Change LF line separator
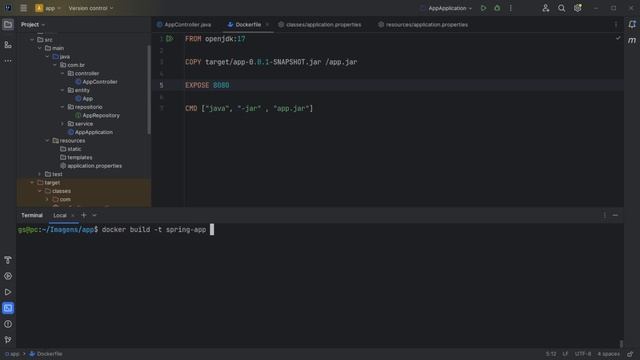640x360 pixels. point(565,354)
